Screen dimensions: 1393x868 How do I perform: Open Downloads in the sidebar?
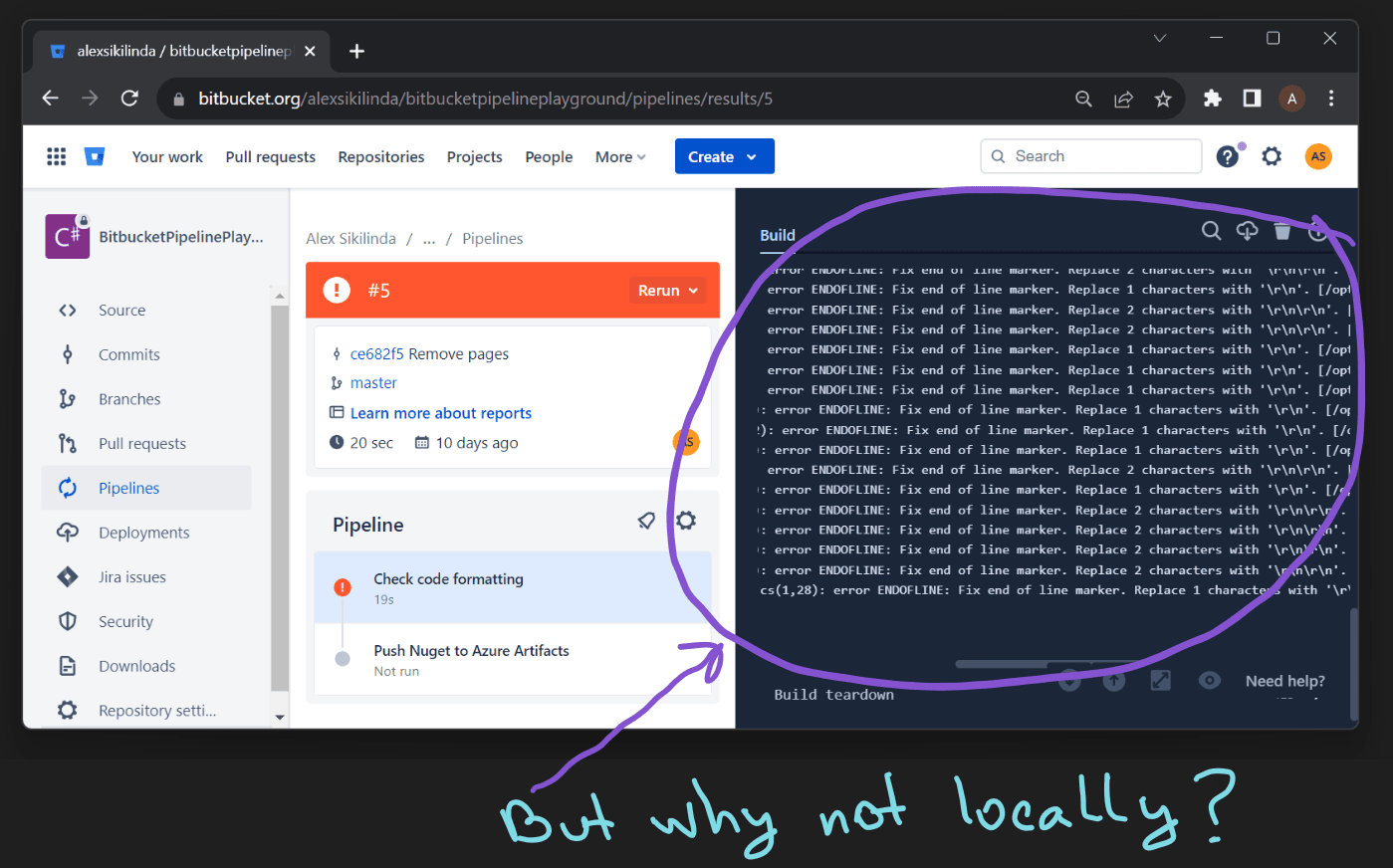[146, 666]
